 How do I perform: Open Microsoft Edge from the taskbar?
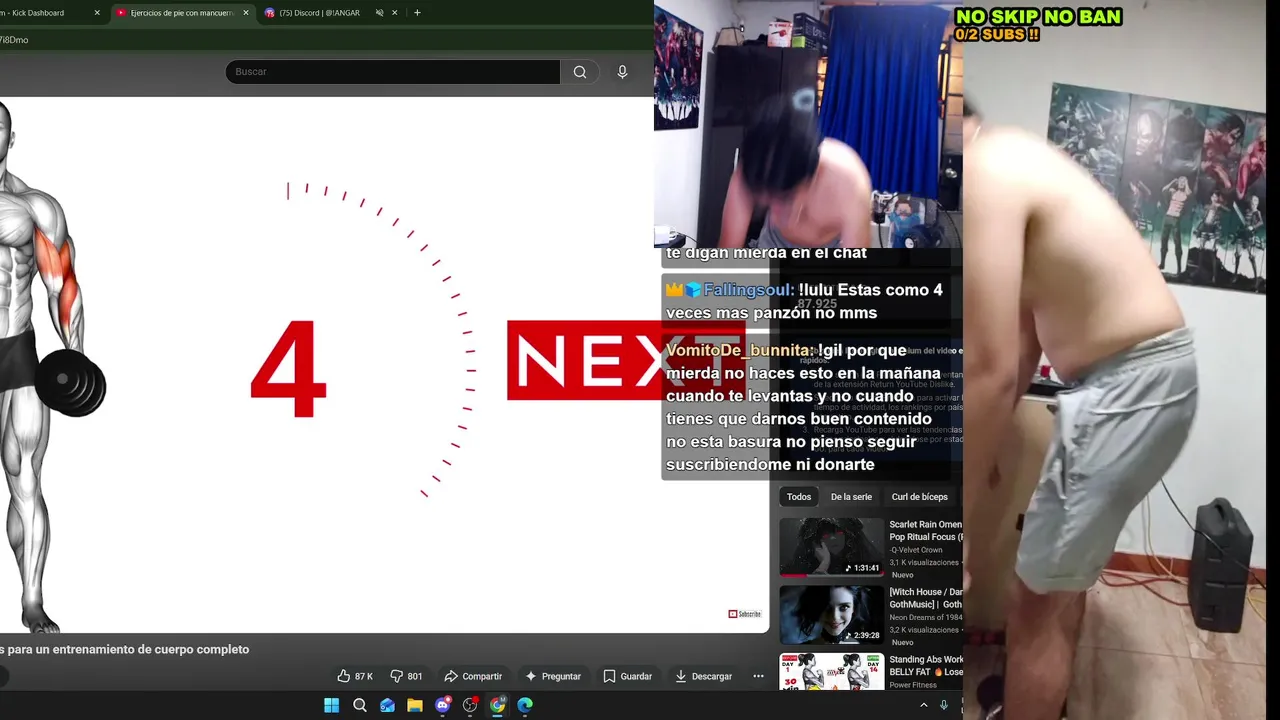(525, 705)
